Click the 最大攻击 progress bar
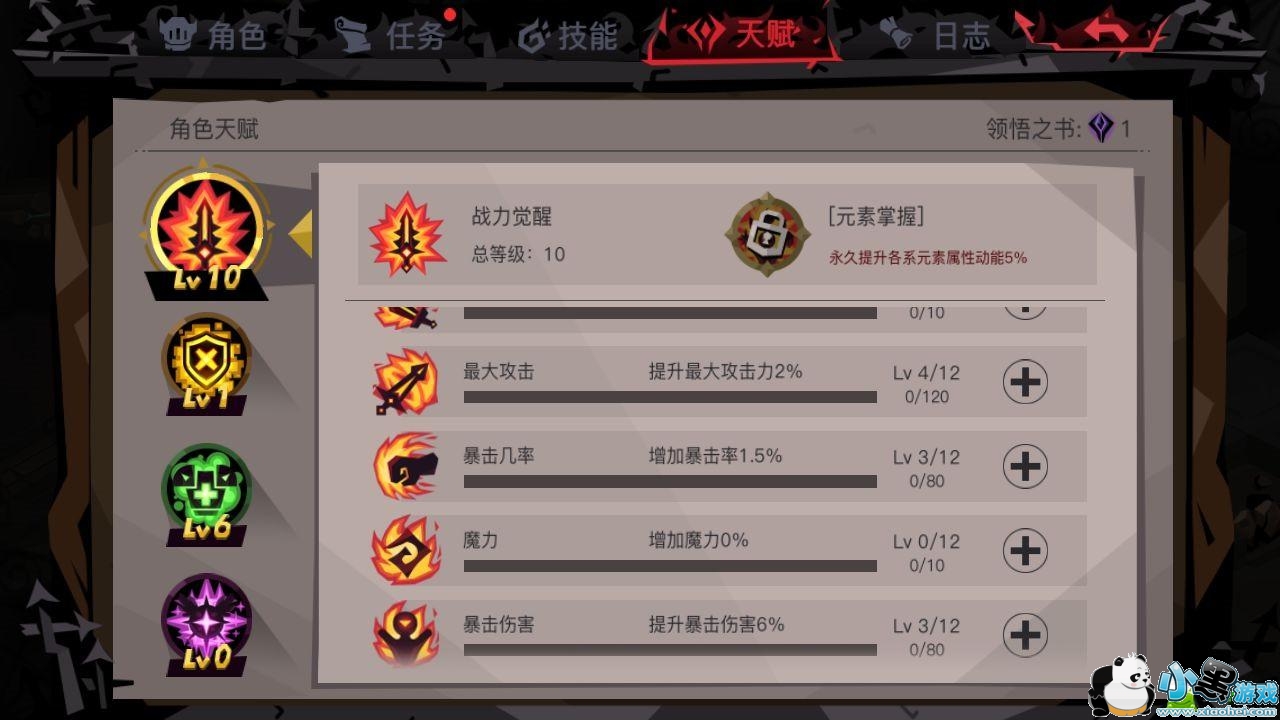 point(670,397)
